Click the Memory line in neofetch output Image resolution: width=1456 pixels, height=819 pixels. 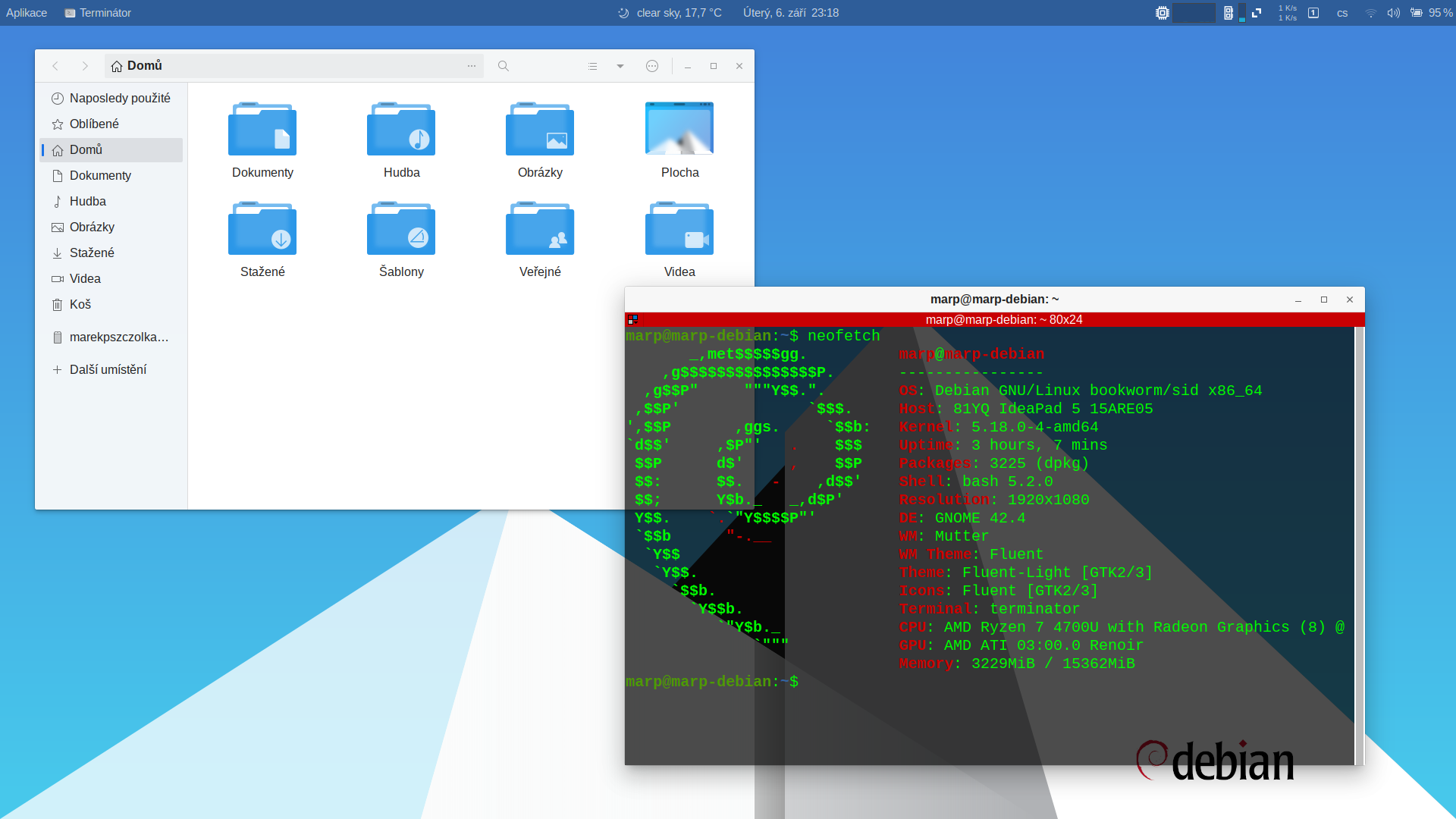click(x=1016, y=664)
